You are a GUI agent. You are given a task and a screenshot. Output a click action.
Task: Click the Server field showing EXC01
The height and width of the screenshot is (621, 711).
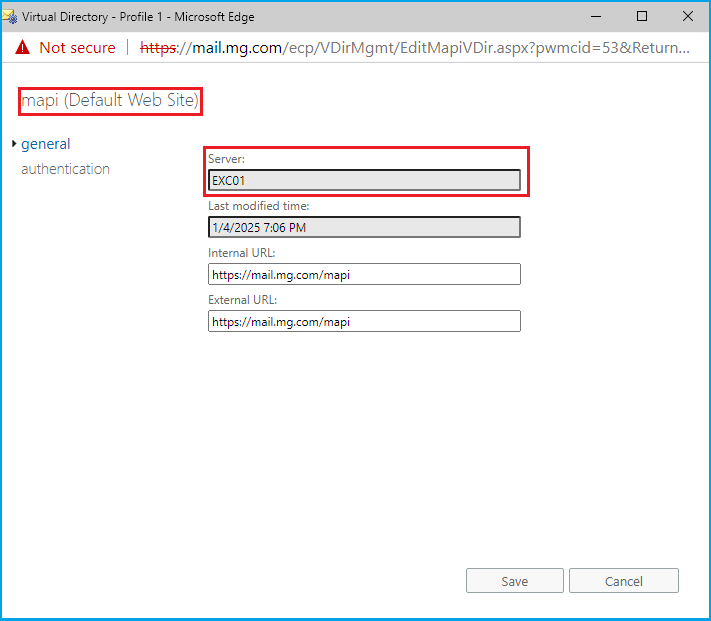pyautogui.click(x=364, y=180)
